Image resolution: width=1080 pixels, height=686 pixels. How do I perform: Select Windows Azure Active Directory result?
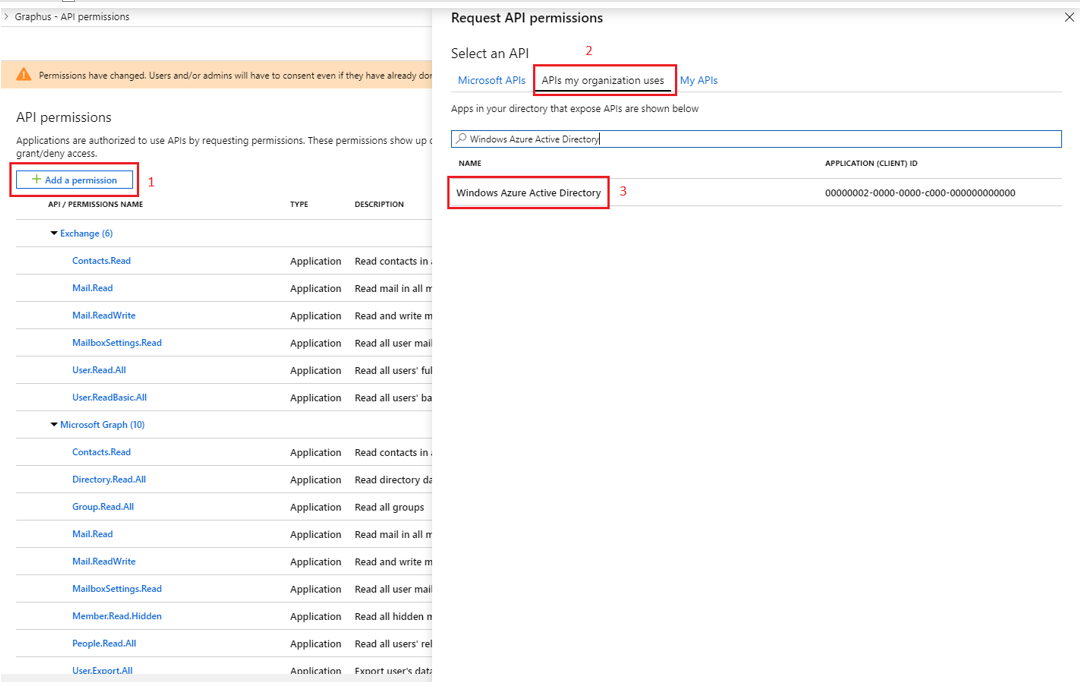click(528, 193)
